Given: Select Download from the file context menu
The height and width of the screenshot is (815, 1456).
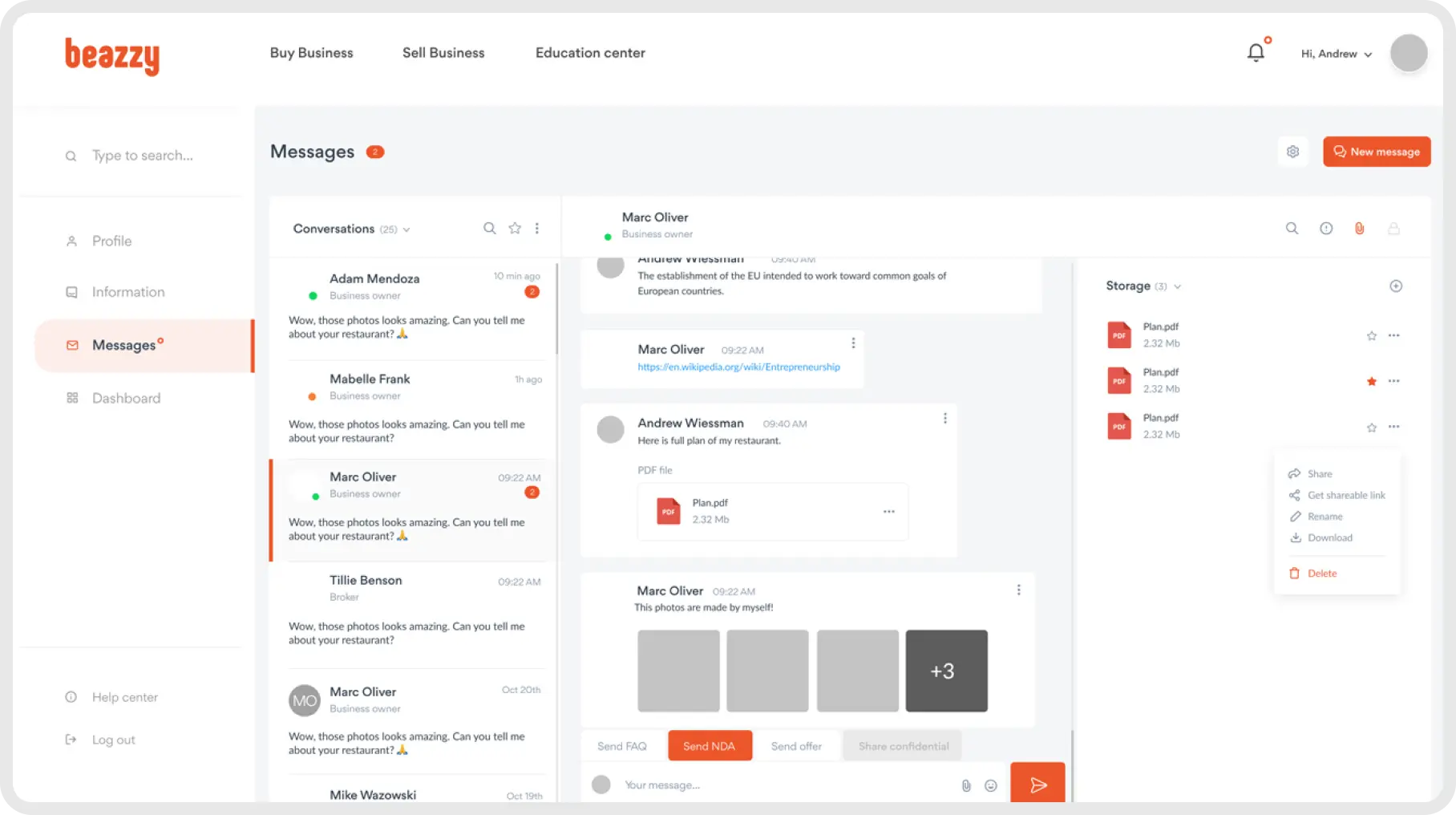Looking at the screenshot, I should [x=1329, y=538].
